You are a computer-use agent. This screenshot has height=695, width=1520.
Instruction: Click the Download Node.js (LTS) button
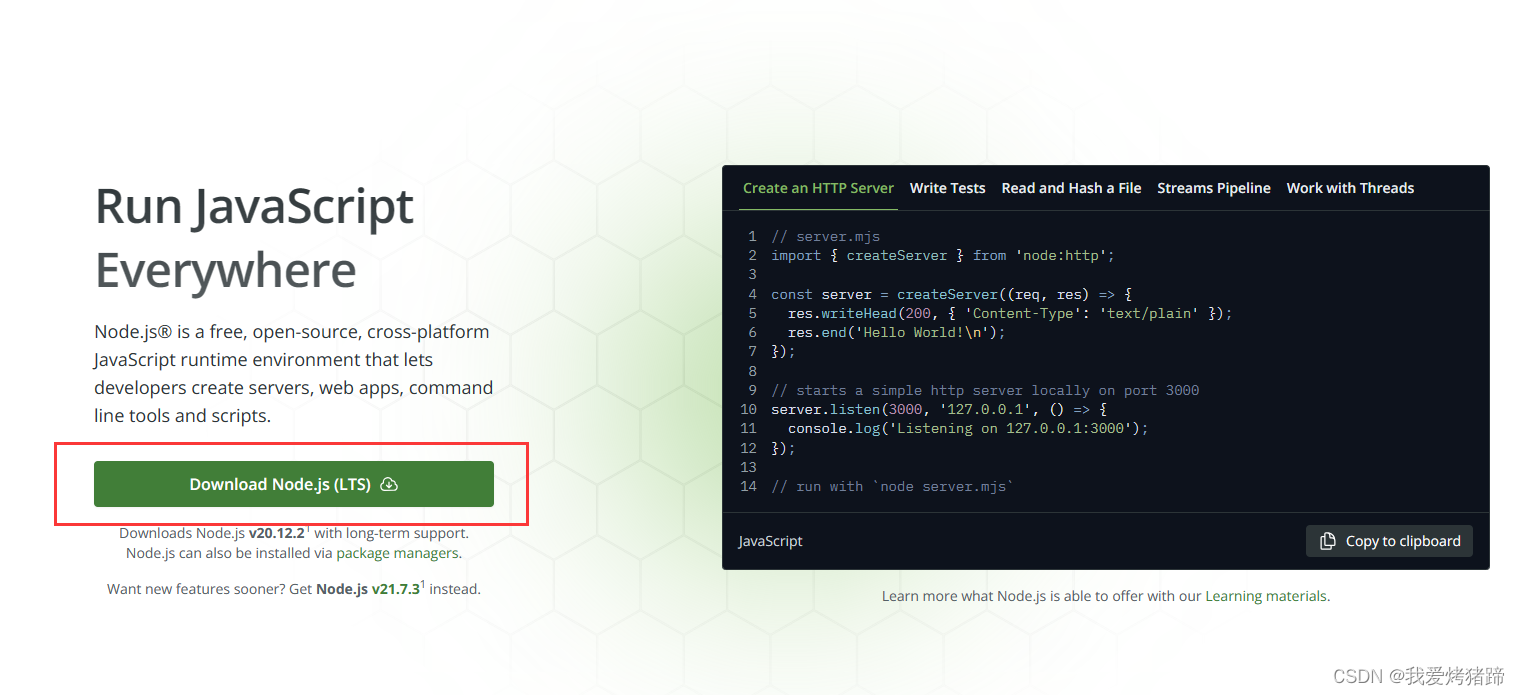[293, 484]
